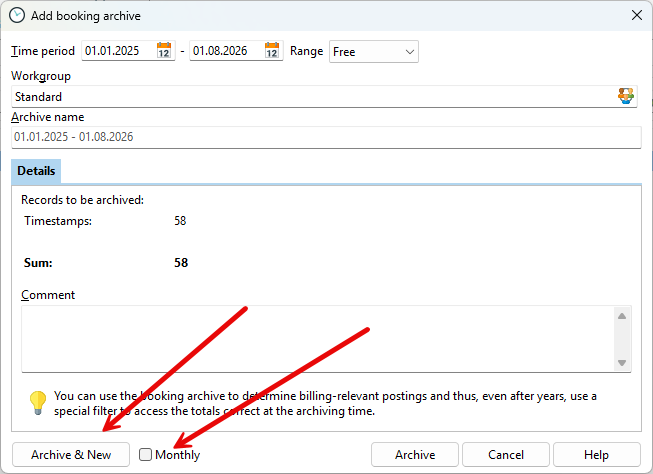Click into the Archive name field
The image size is (653, 474).
click(x=325, y=137)
